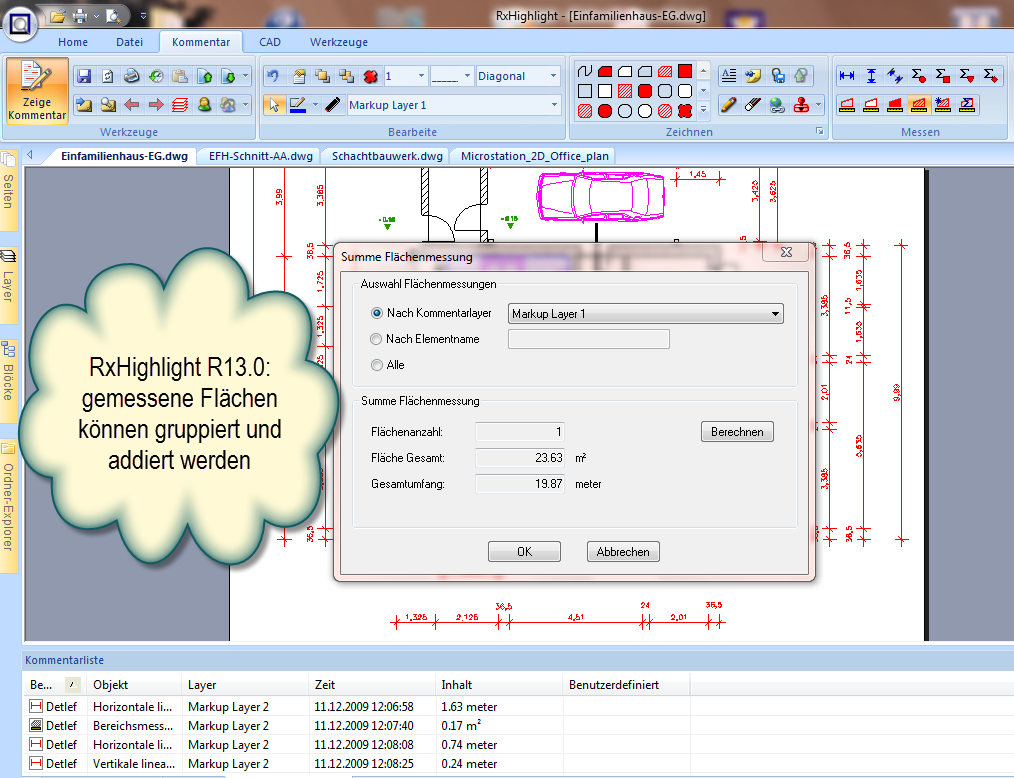Pick the yellow pencil drawing tool

tap(729, 105)
